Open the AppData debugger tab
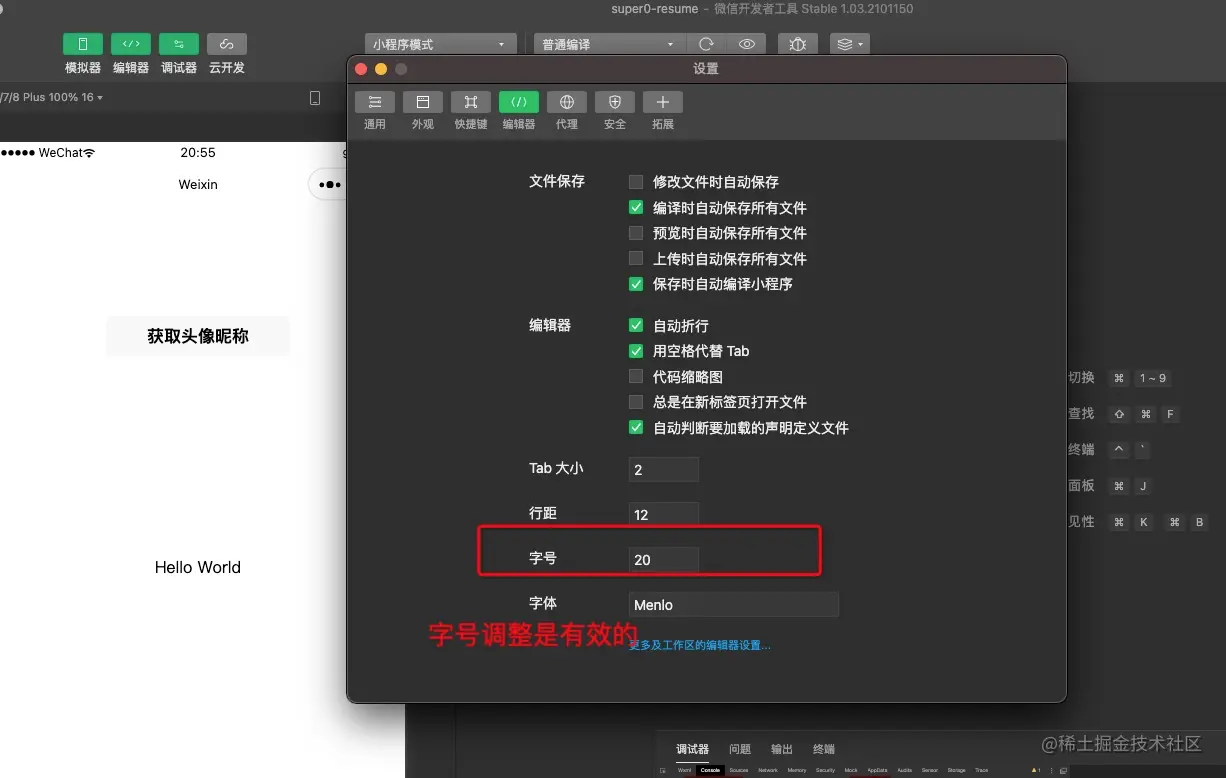This screenshot has width=1226, height=778. [x=877, y=770]
